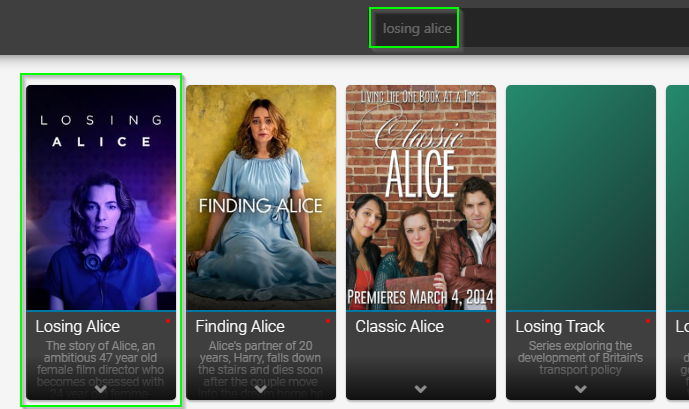The width and height of the screenshot is (689, 409).
Task: Click the red status dot on Finding Alice
Action: coord(328,321)
